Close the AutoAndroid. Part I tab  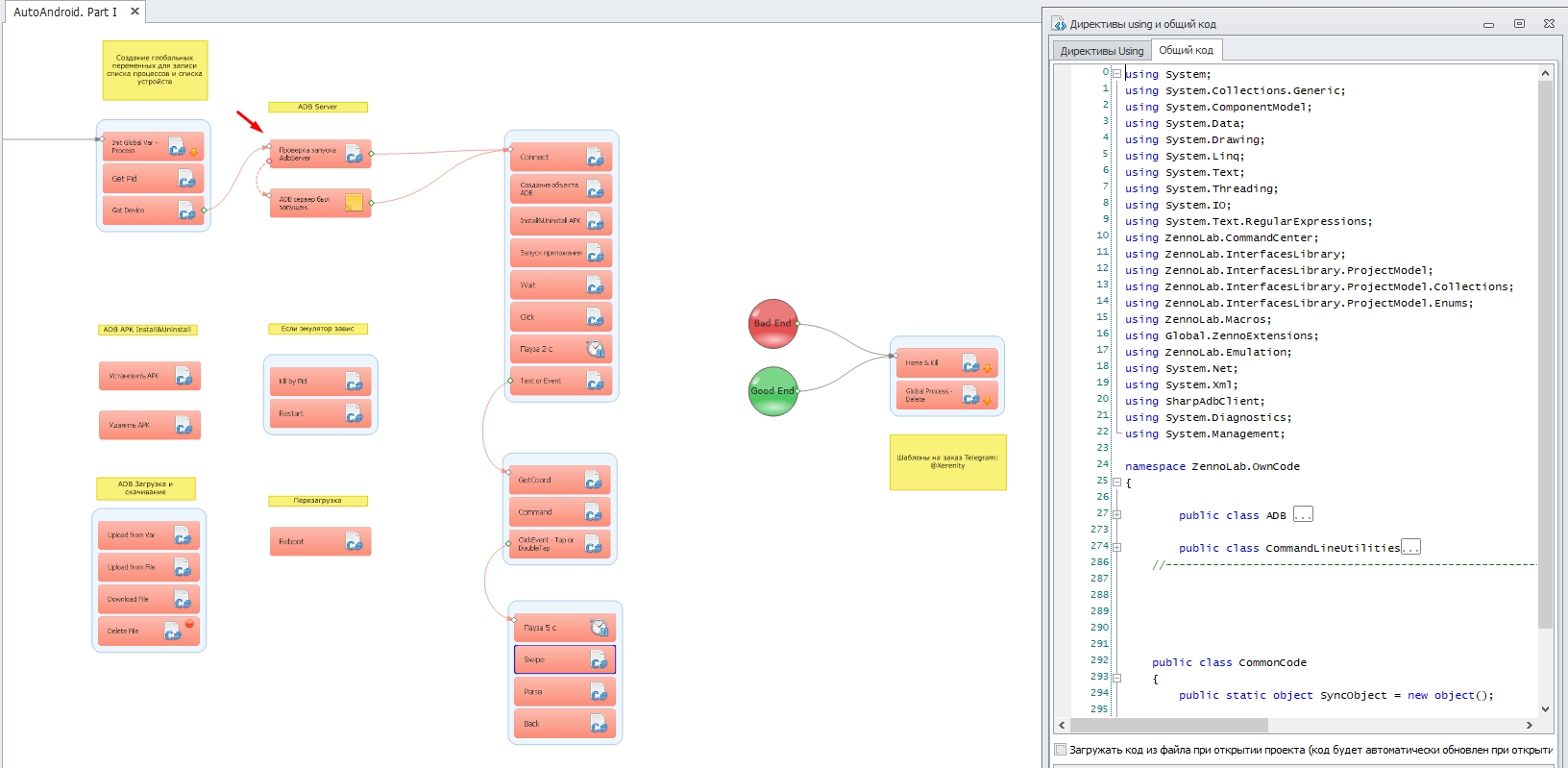coord(135,12)
